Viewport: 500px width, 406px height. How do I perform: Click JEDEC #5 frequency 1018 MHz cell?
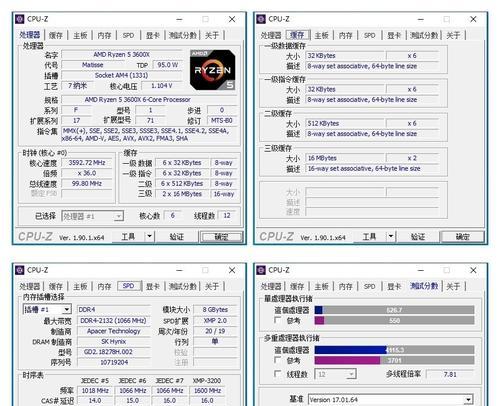click(x=95, y=390)
